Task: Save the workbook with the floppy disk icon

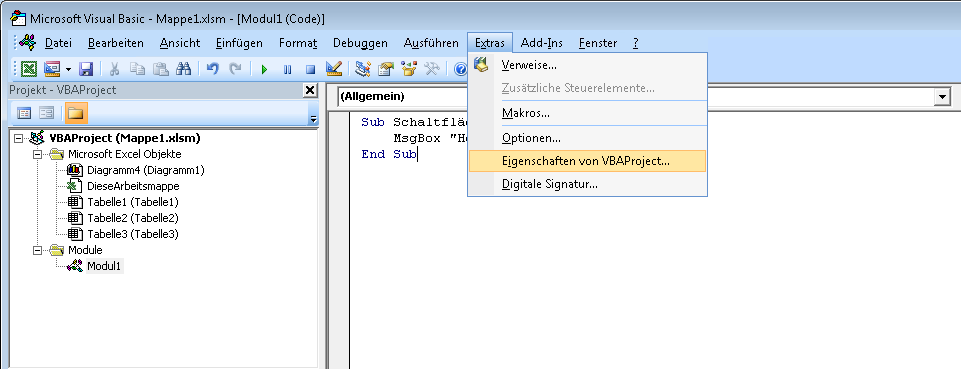Action: pos(86,69)
